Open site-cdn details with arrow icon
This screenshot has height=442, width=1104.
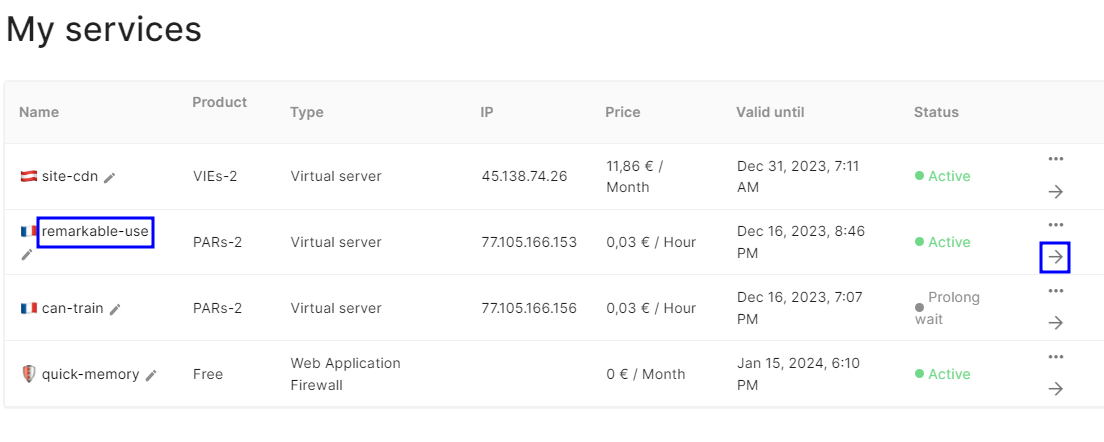tap(1055, 191)
